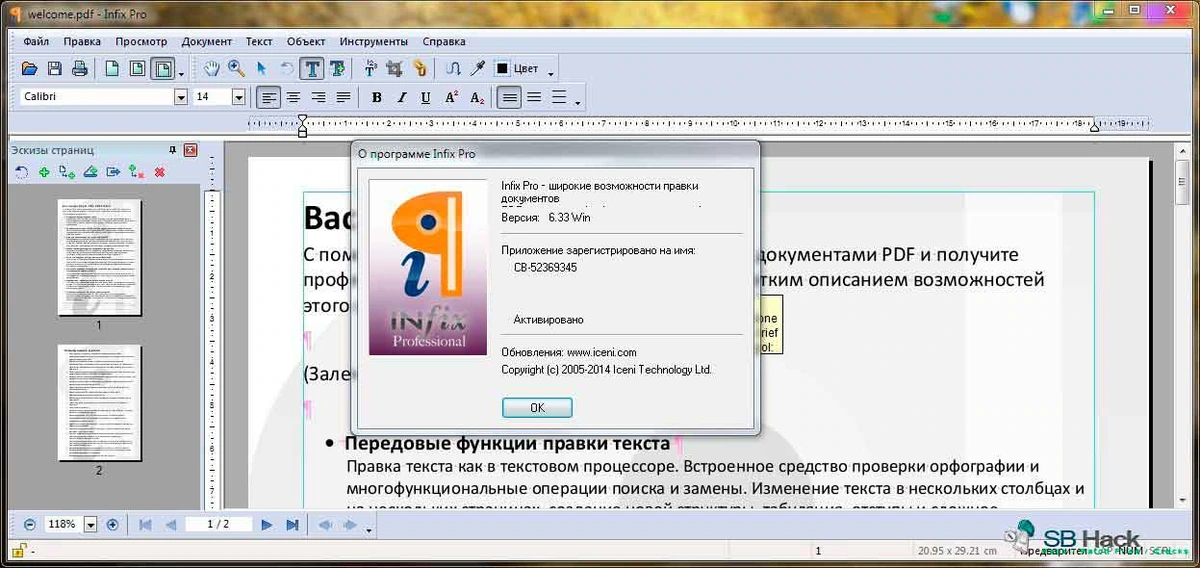This screenshot has width=1200, height=568.
Task: Print the document with printer icon
Action: 79,69
